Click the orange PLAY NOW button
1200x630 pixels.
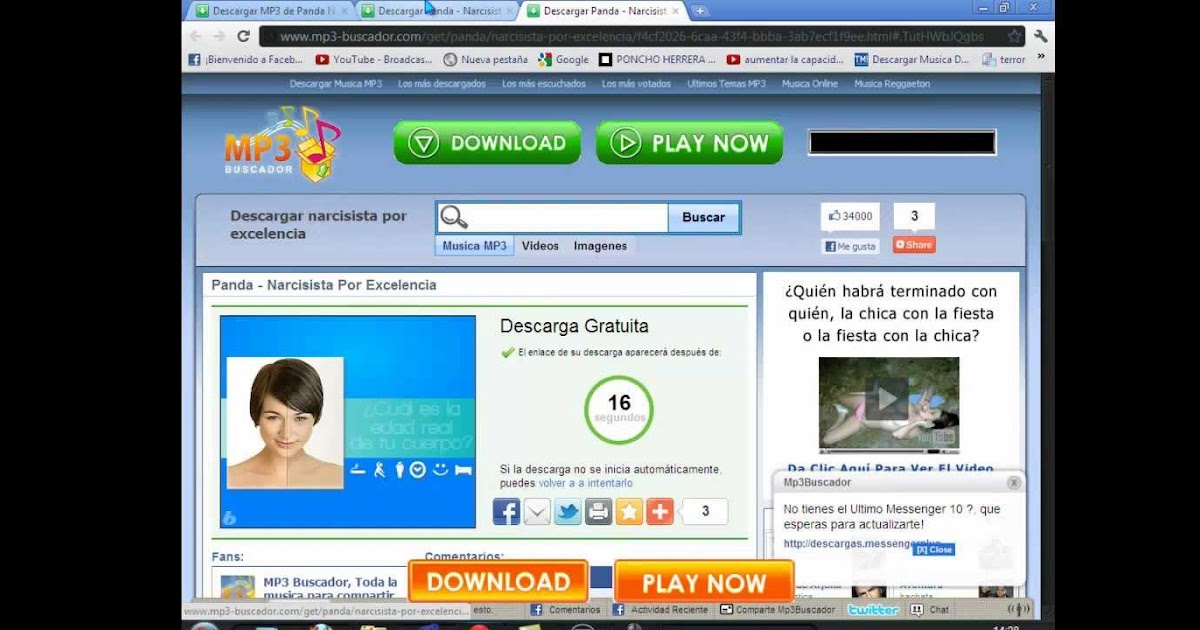(x=704, y=582)
